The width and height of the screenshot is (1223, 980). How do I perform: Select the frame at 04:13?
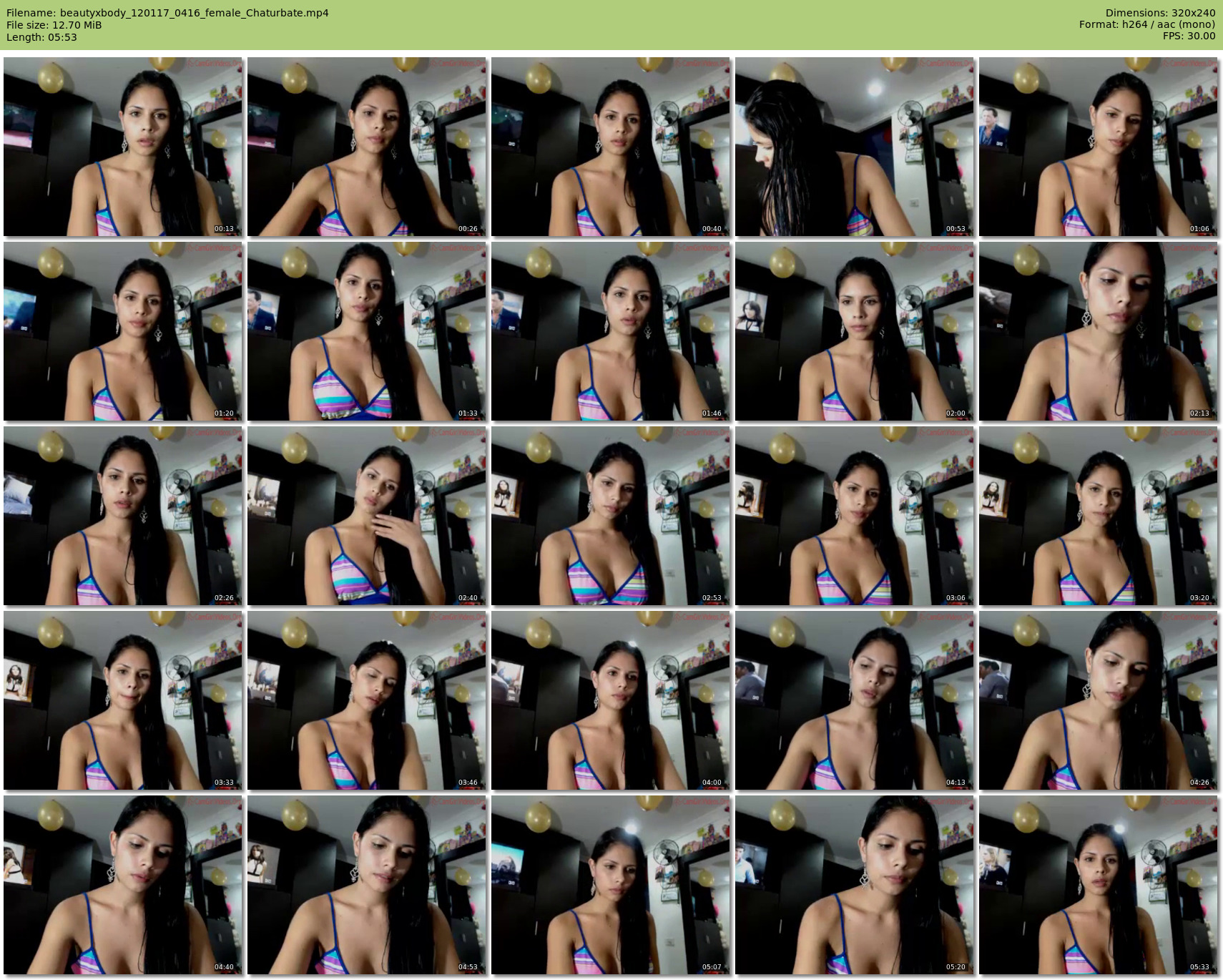(x=855, y=700)
